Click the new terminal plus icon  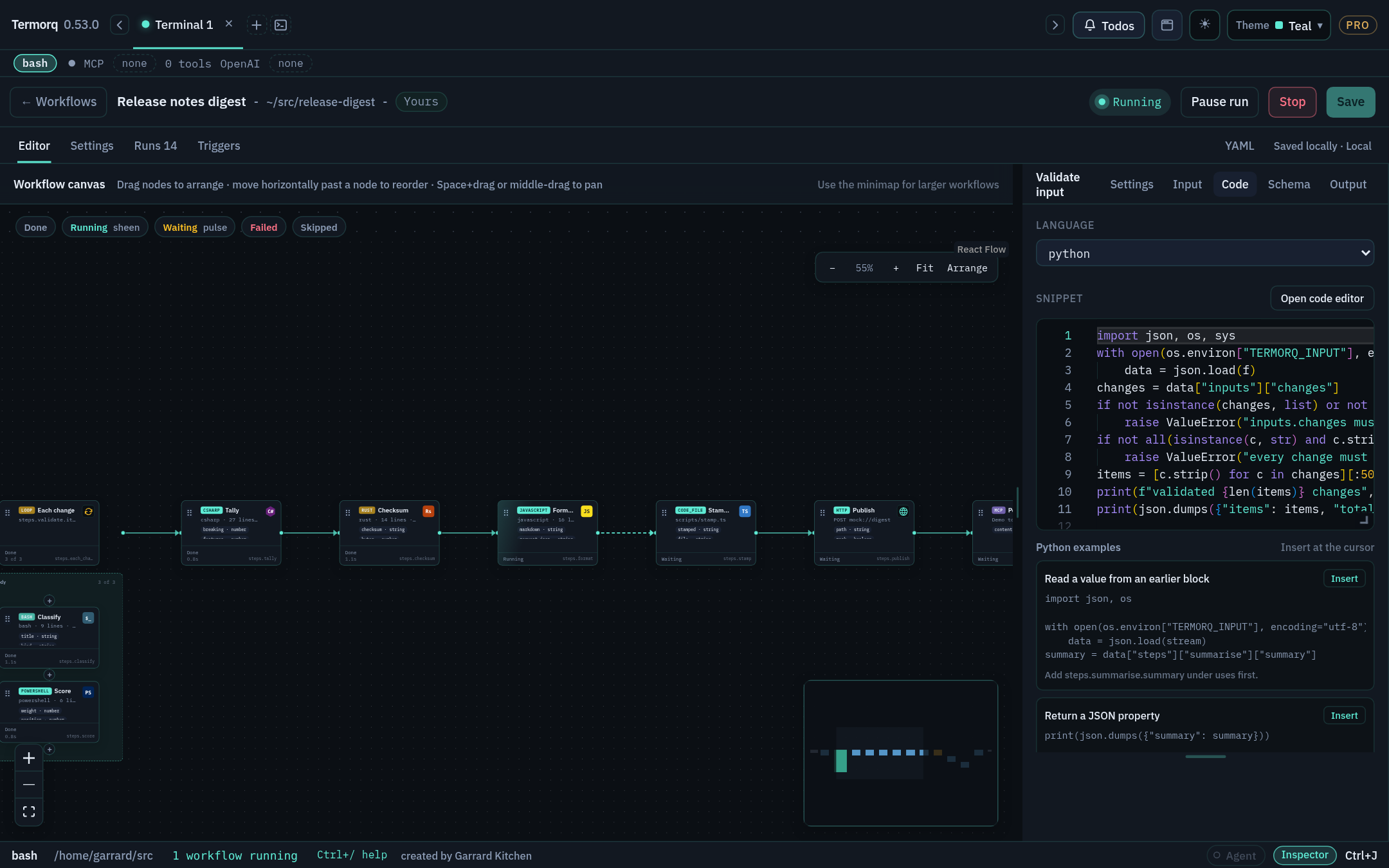coord(257,25)
